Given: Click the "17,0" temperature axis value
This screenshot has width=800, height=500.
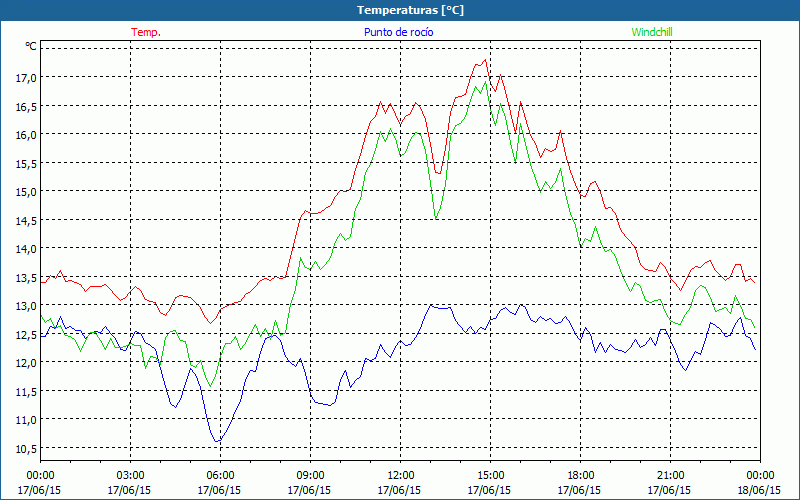Looking at the screenshot, I should coord(27,78).
